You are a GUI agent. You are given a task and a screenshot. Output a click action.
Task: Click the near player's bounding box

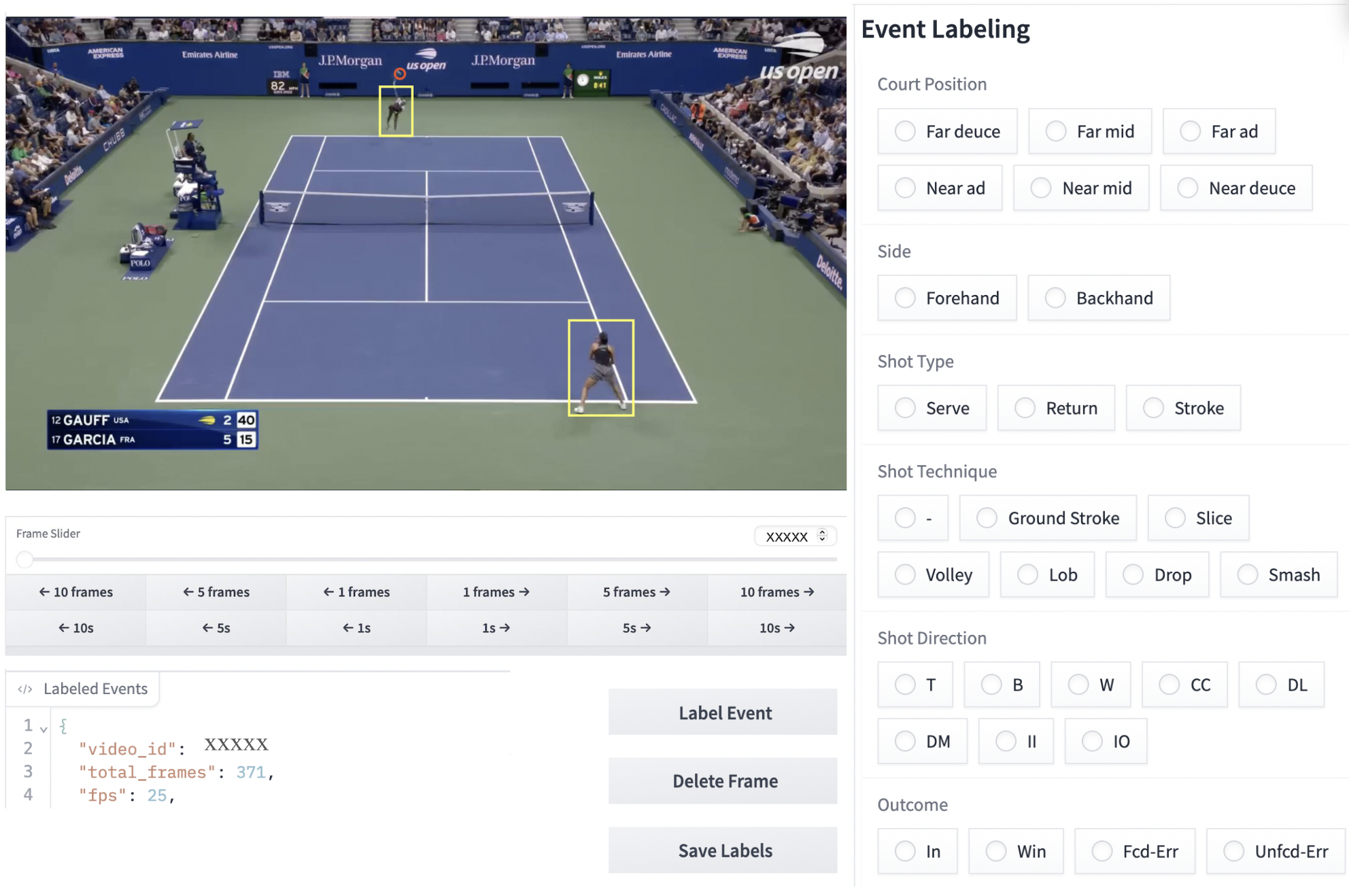point(601,367)
